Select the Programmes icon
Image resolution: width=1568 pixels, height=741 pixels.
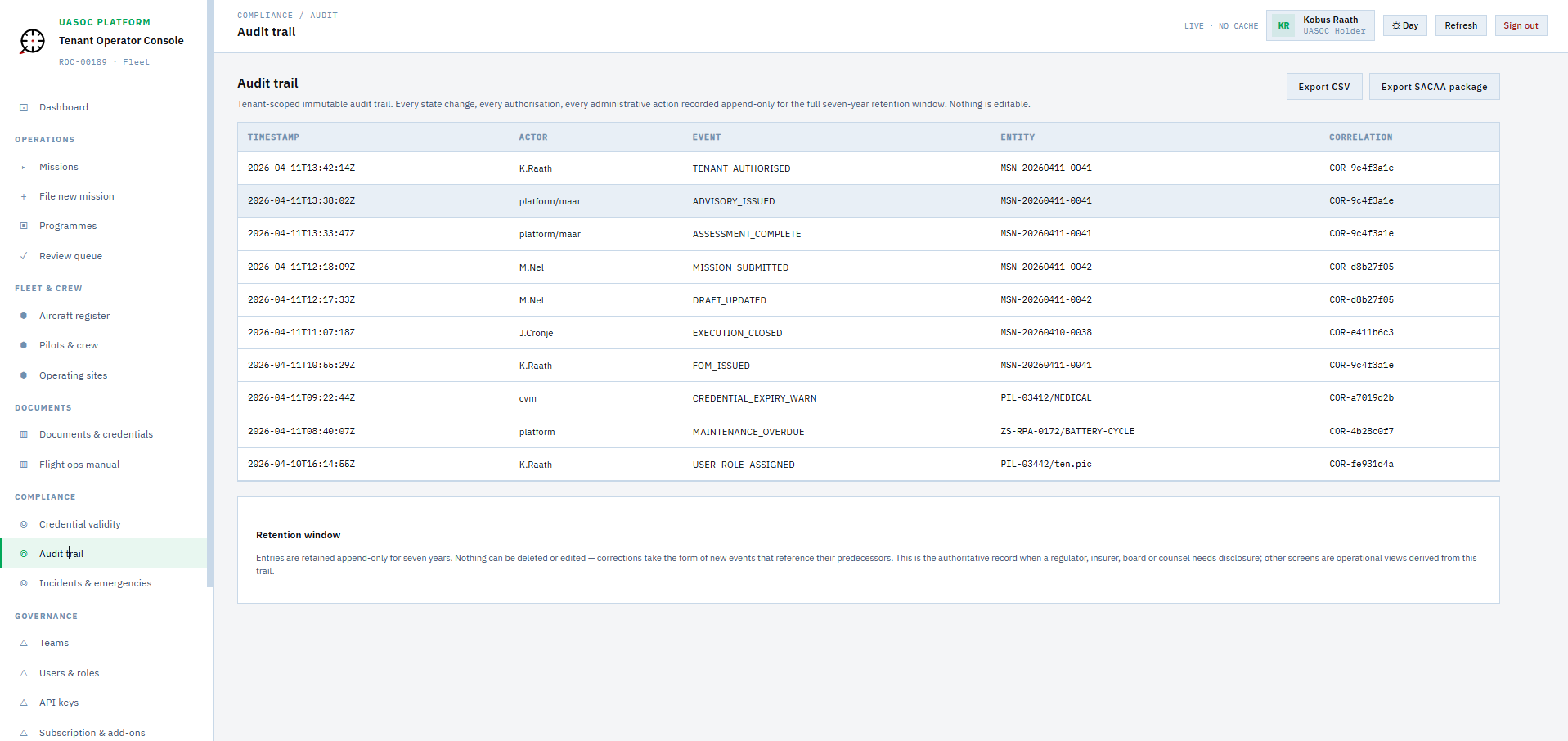pos(23,226)
